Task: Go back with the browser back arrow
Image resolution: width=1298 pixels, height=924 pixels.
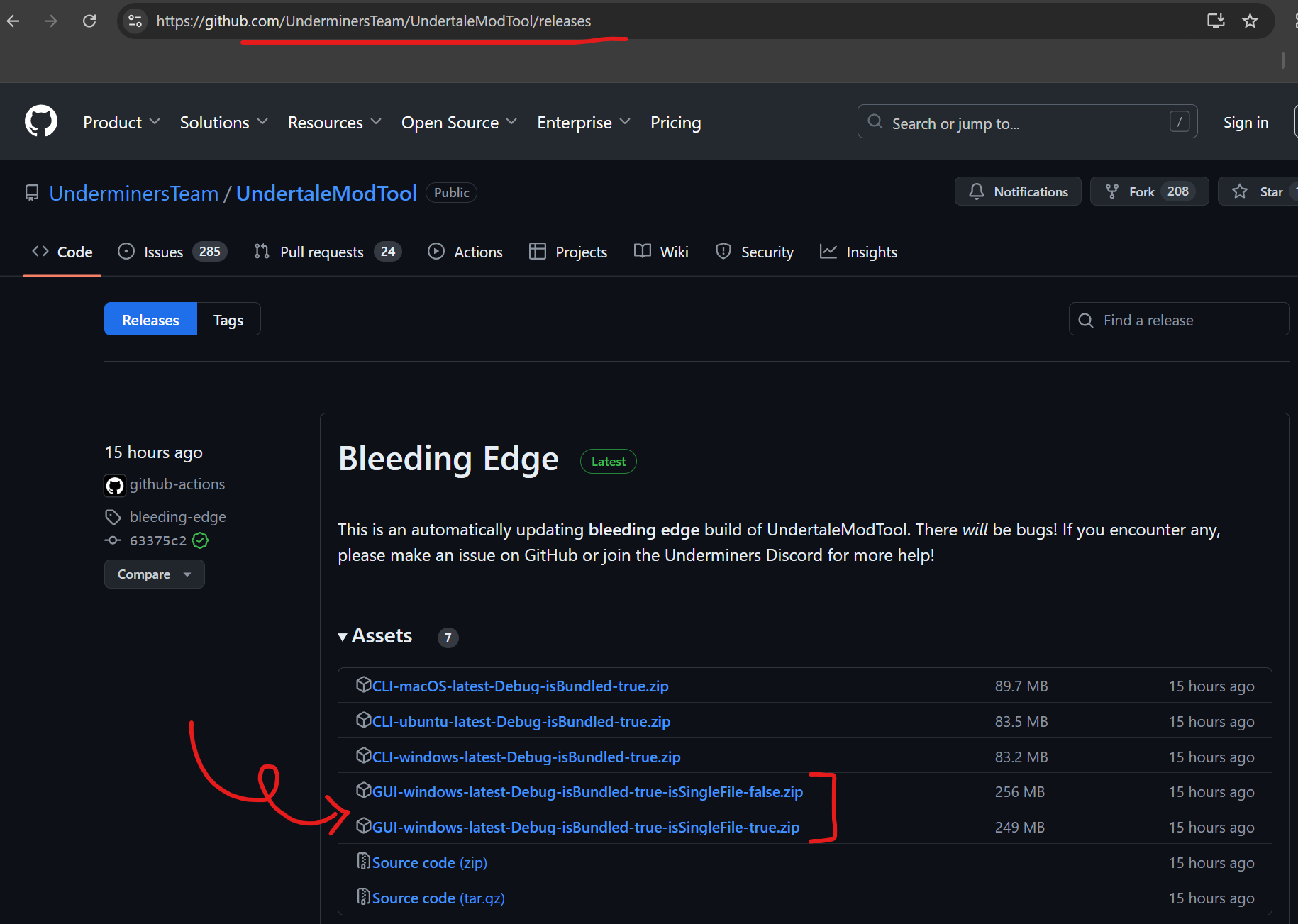Action: [13, 21]
